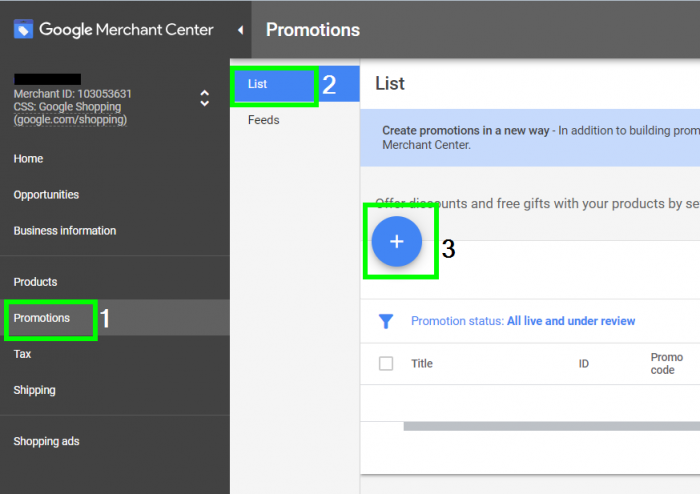Click the Create promotions in a new way banner
This screenshot has width=700, height=494.
tap(530, 137)
